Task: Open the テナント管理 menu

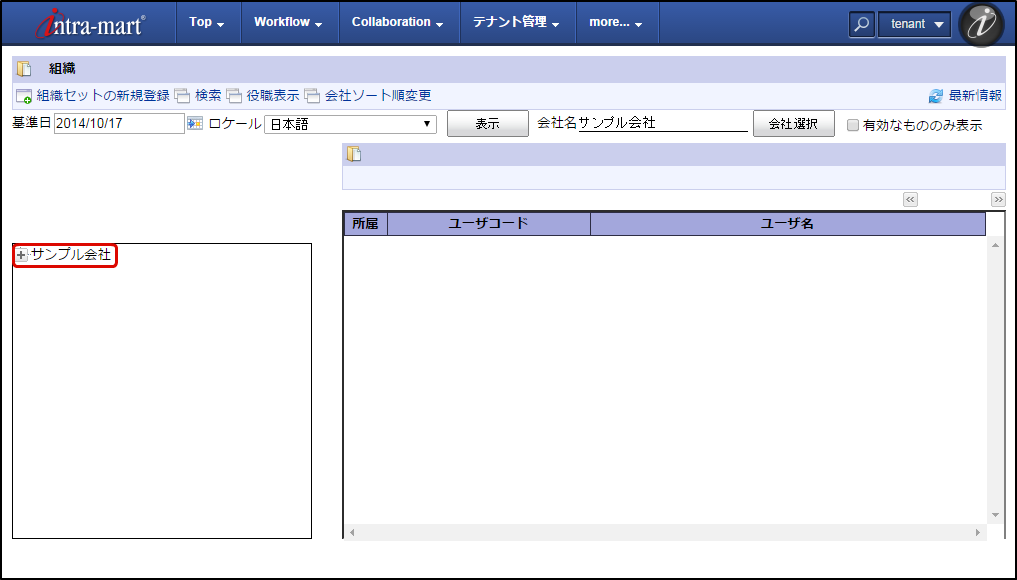Action: (516, 22)
